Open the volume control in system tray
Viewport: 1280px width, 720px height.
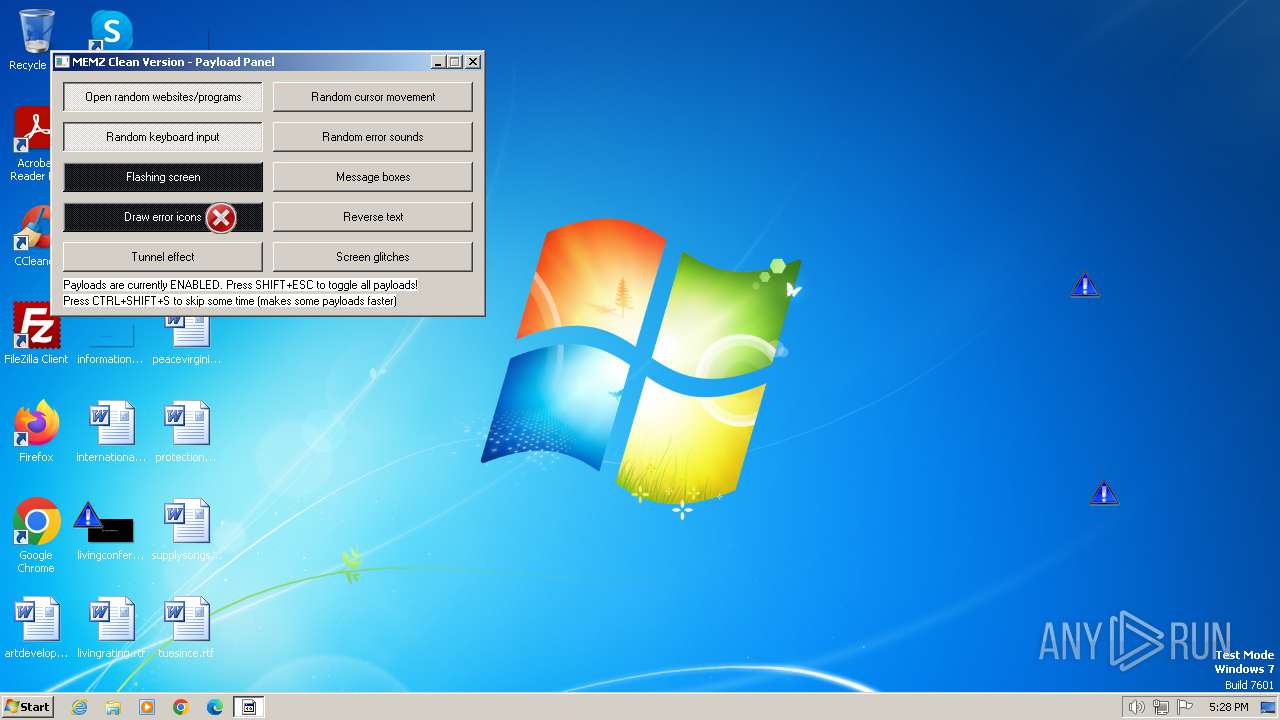pos(1136,707)
